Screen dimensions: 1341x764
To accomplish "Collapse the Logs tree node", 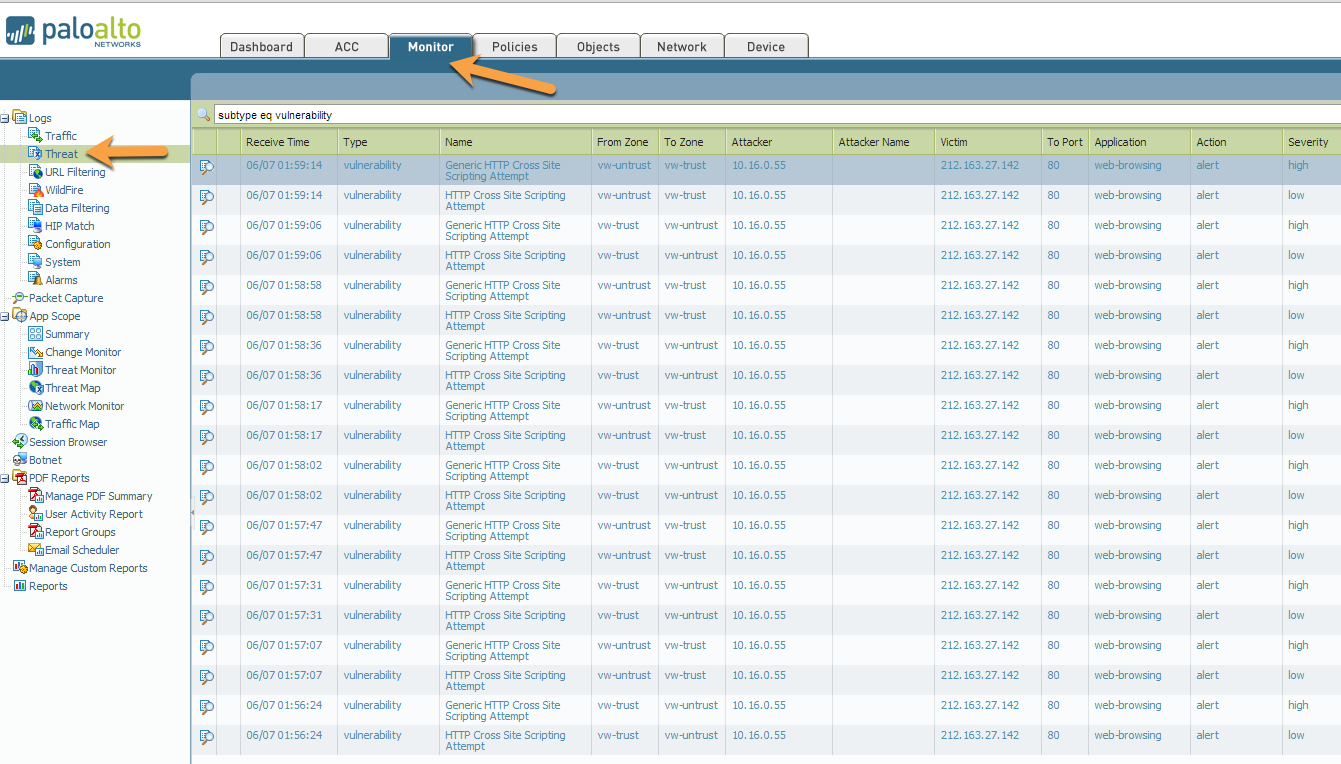I will click(5, 118).
